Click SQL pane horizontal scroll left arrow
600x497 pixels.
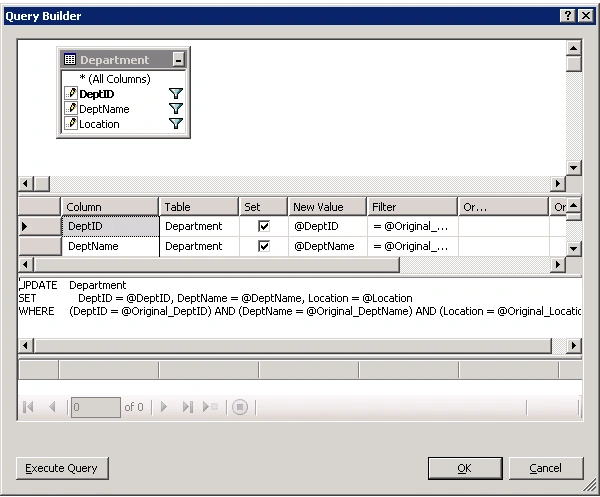tap(26, 345)
